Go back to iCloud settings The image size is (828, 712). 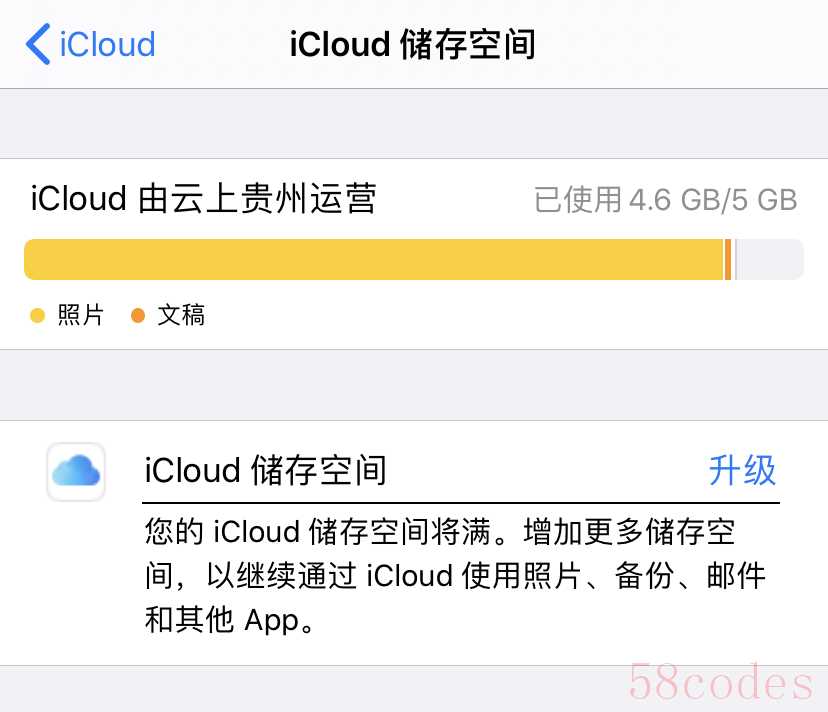[90, 44]
